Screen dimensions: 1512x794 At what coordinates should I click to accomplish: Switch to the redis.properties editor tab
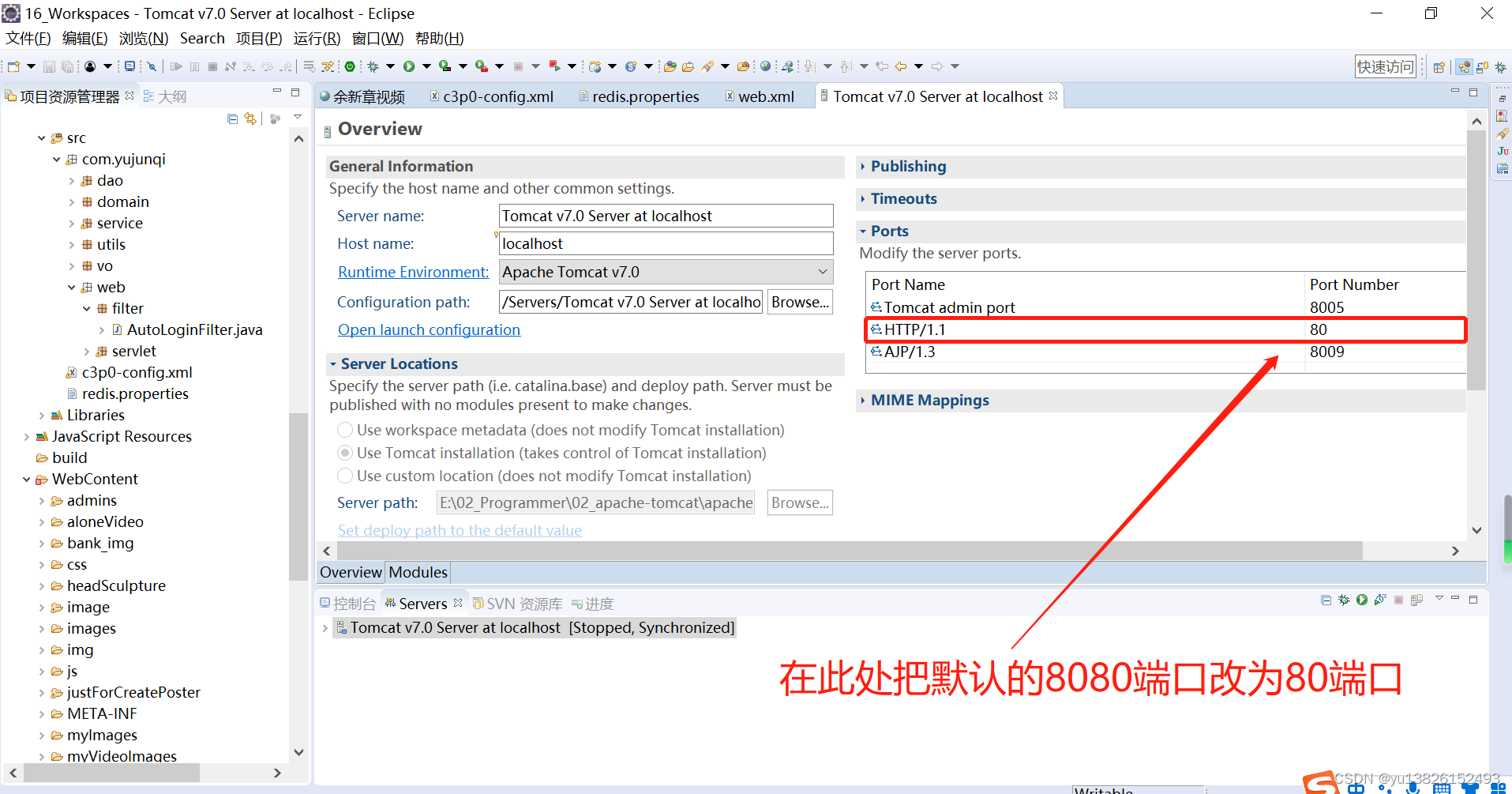click(646, 96)
